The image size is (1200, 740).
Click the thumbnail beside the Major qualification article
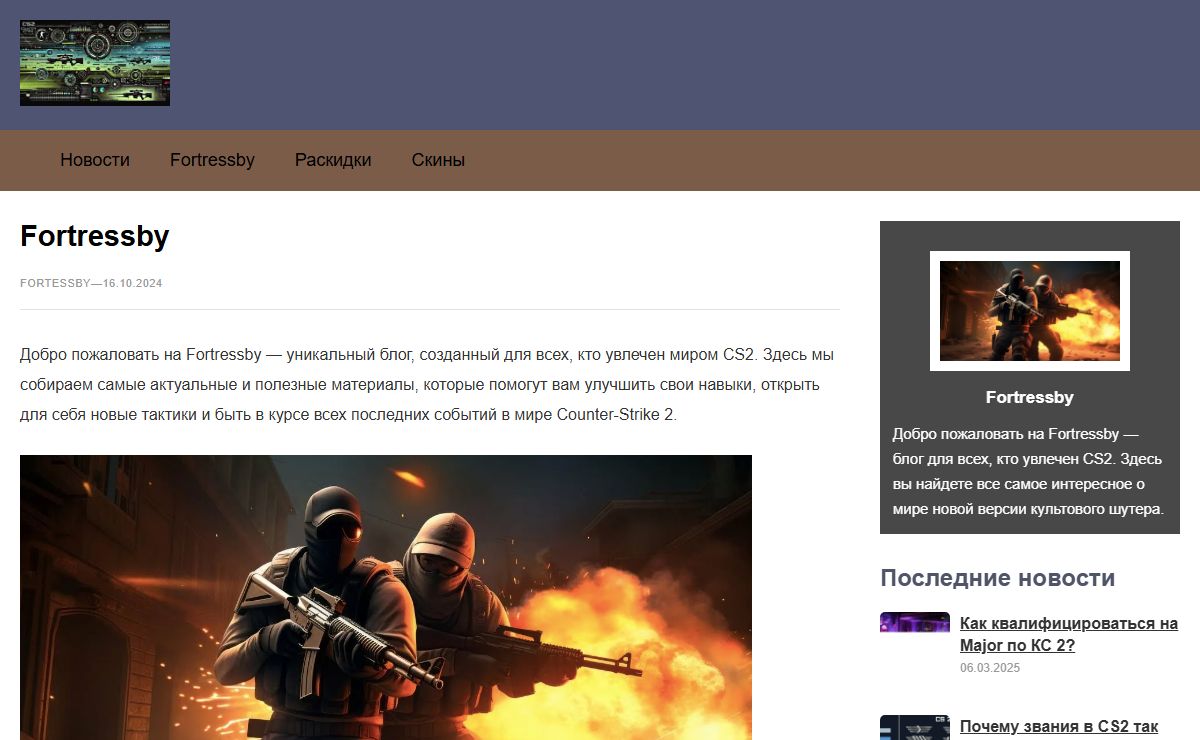coord(915,622)
